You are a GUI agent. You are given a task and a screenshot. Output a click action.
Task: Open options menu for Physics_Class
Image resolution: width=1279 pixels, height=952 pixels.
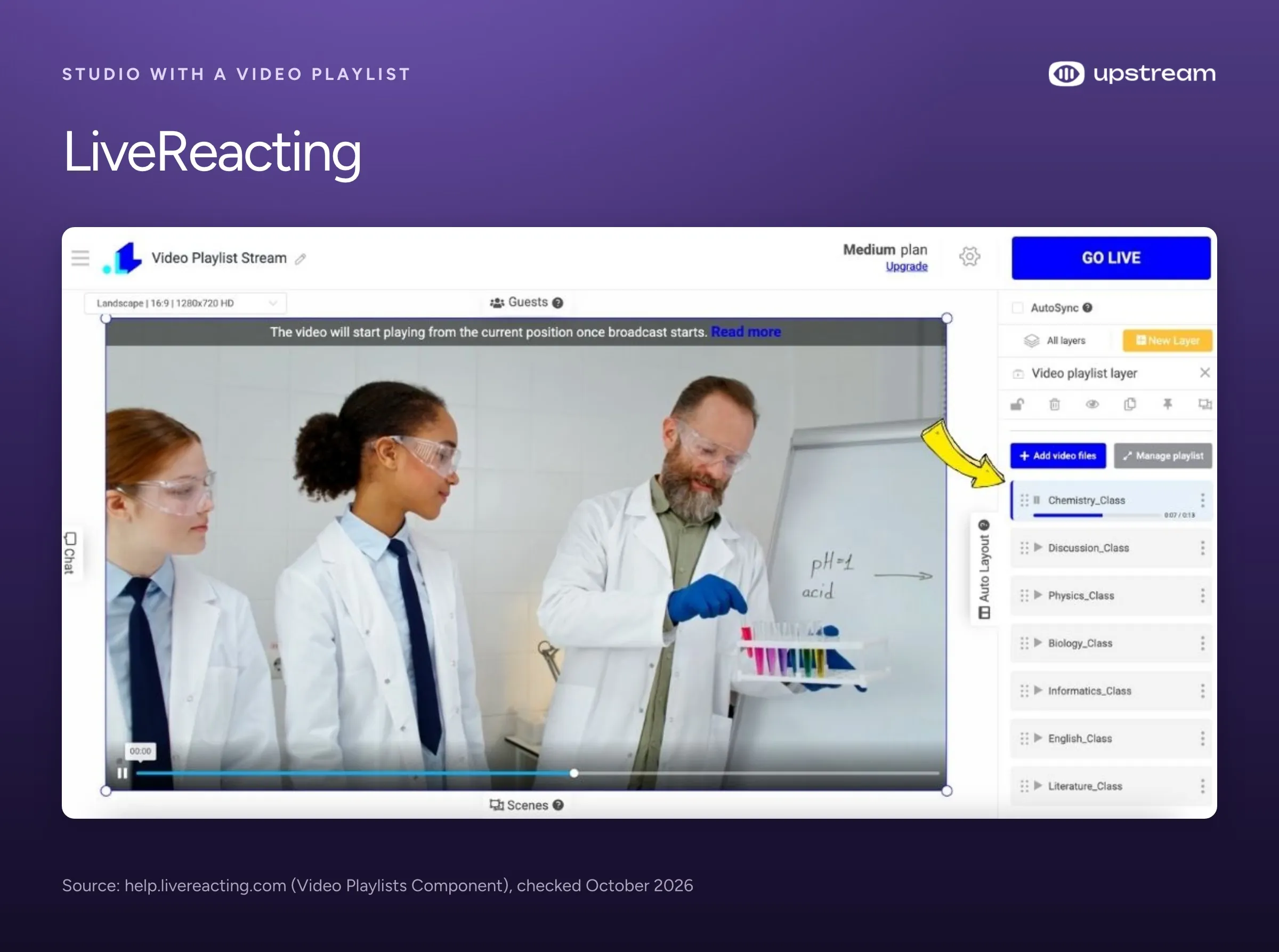[x=1202, y=596]
